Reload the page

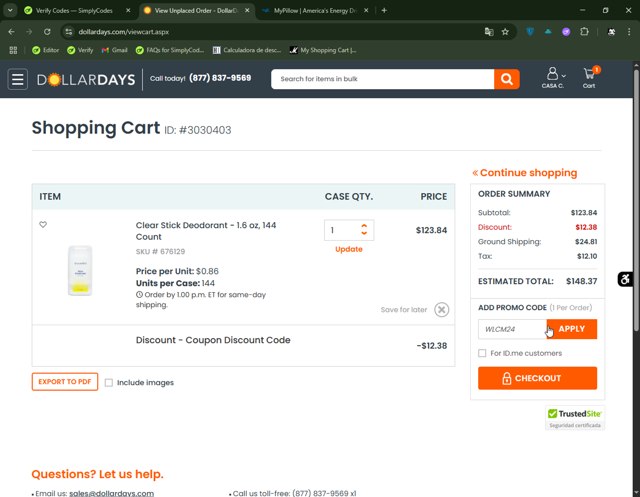point(47,32)
